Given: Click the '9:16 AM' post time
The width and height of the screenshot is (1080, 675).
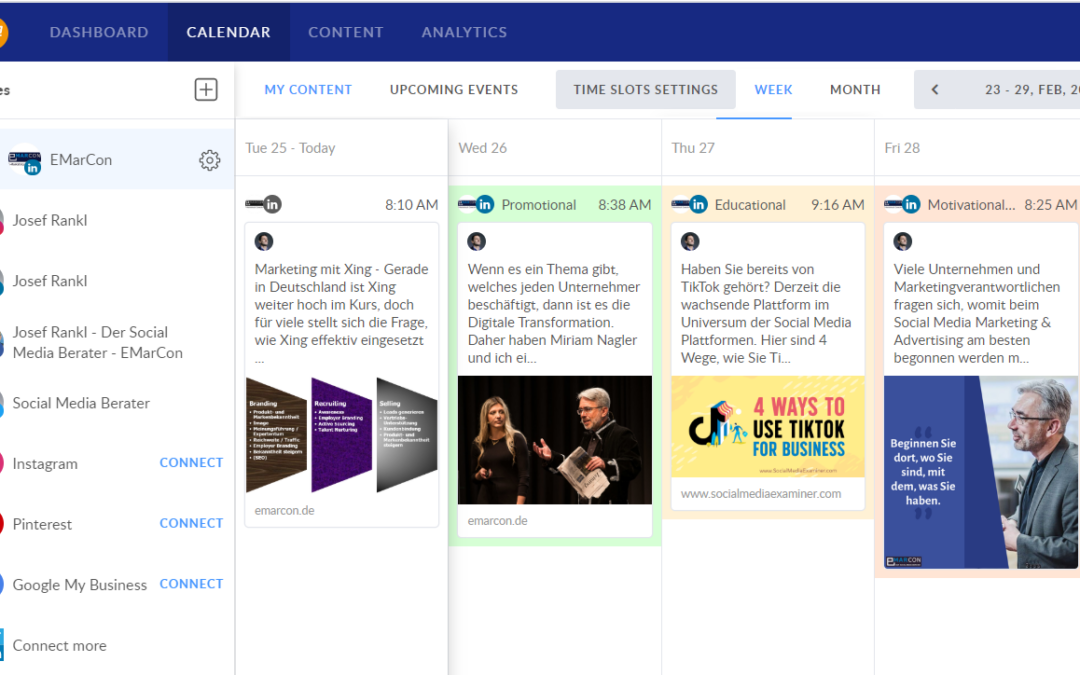Looking at the screenshot, I should tap(838, 205).
